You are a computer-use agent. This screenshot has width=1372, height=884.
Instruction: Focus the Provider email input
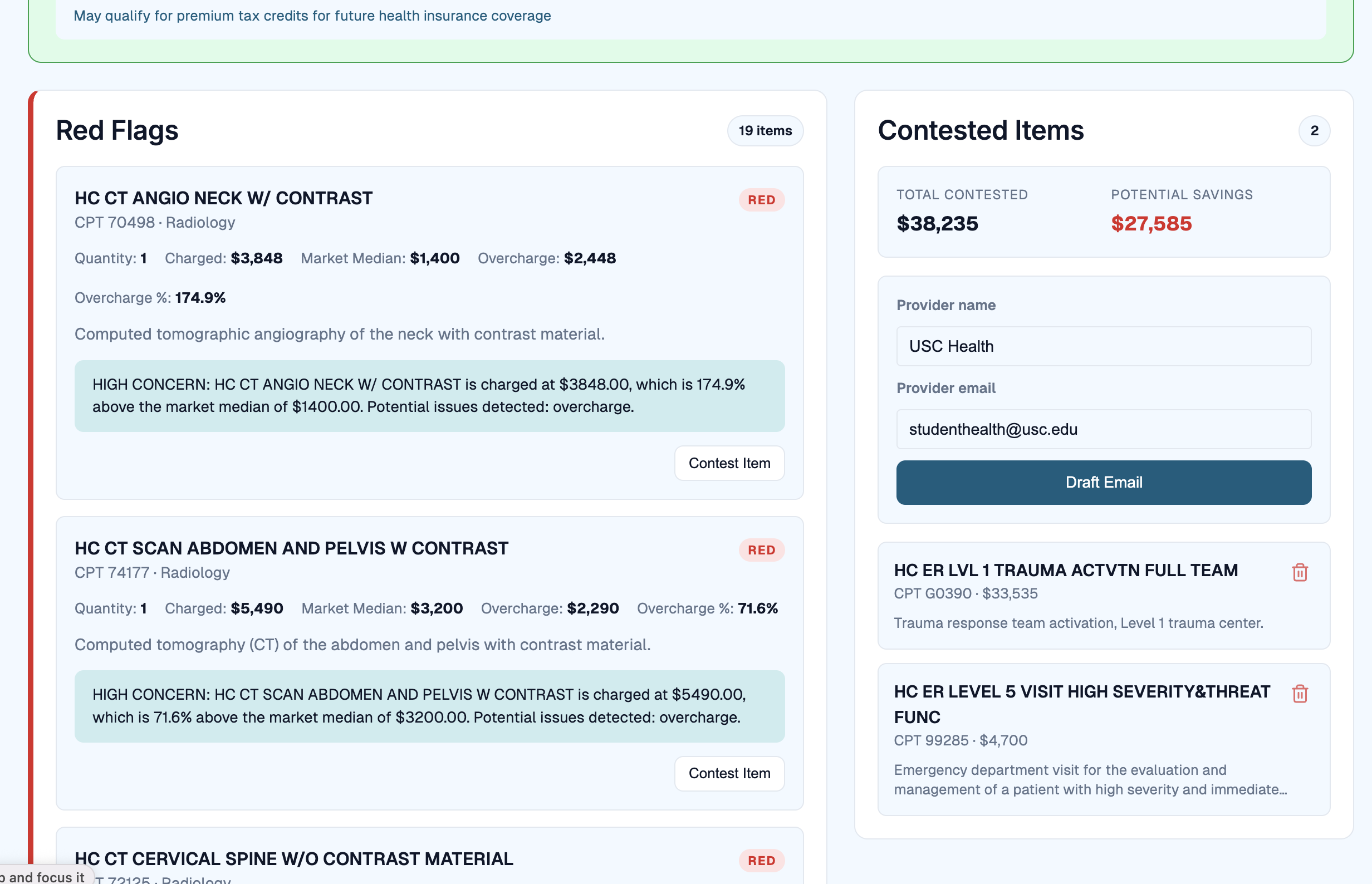[x=1104, y=429]
